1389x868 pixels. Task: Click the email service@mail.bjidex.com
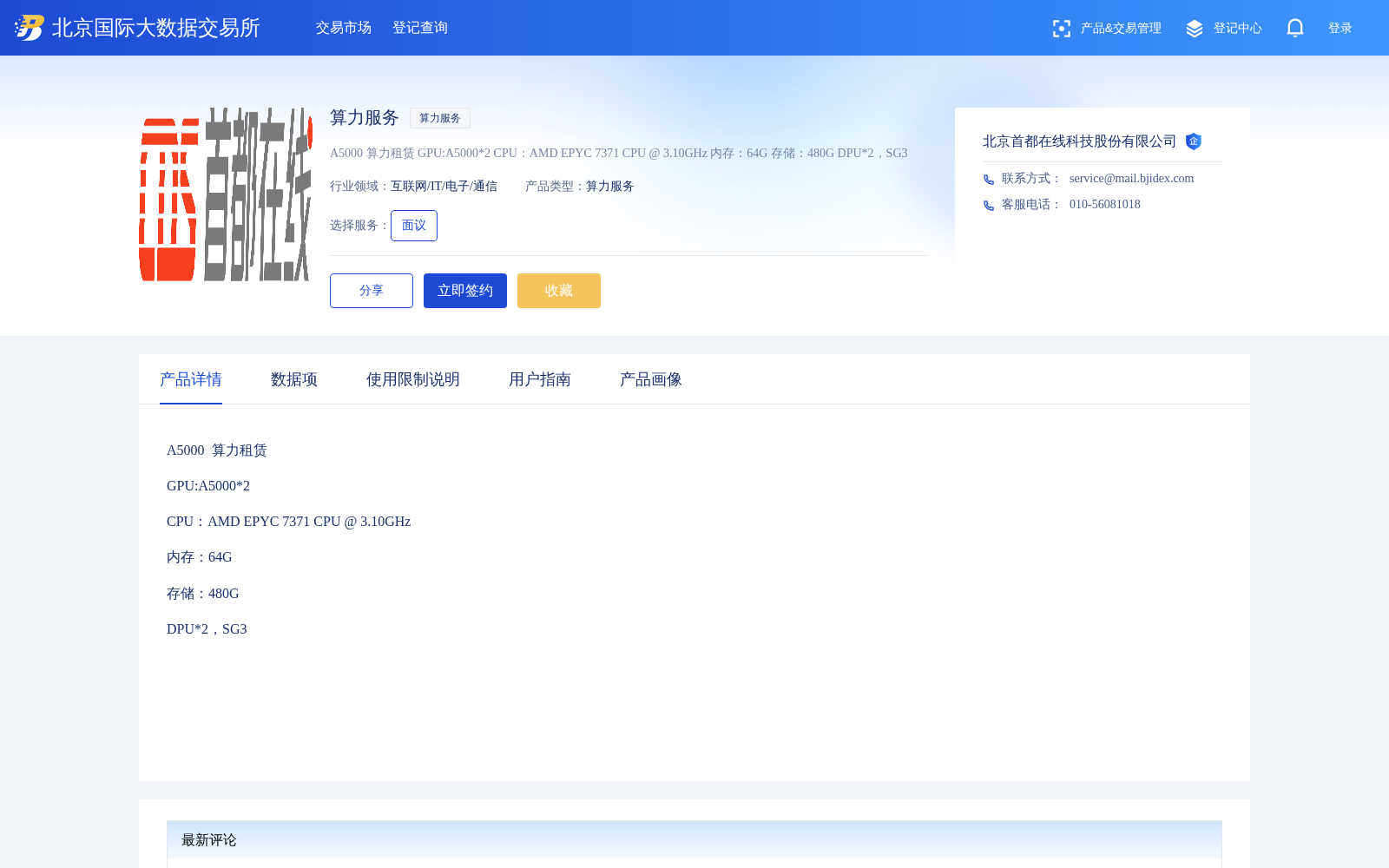pyautogui.click(x=1131, y=179)
